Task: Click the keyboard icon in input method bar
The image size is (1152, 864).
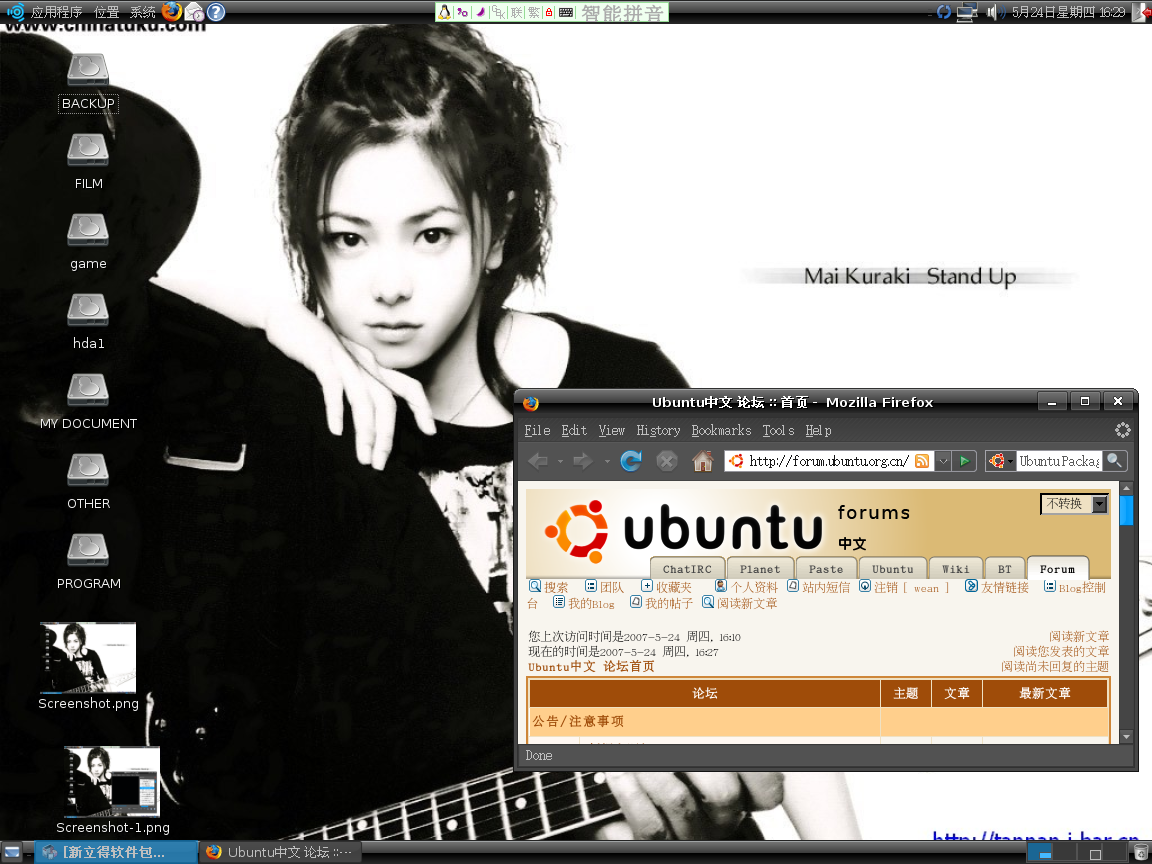Action: coord(566,12)
